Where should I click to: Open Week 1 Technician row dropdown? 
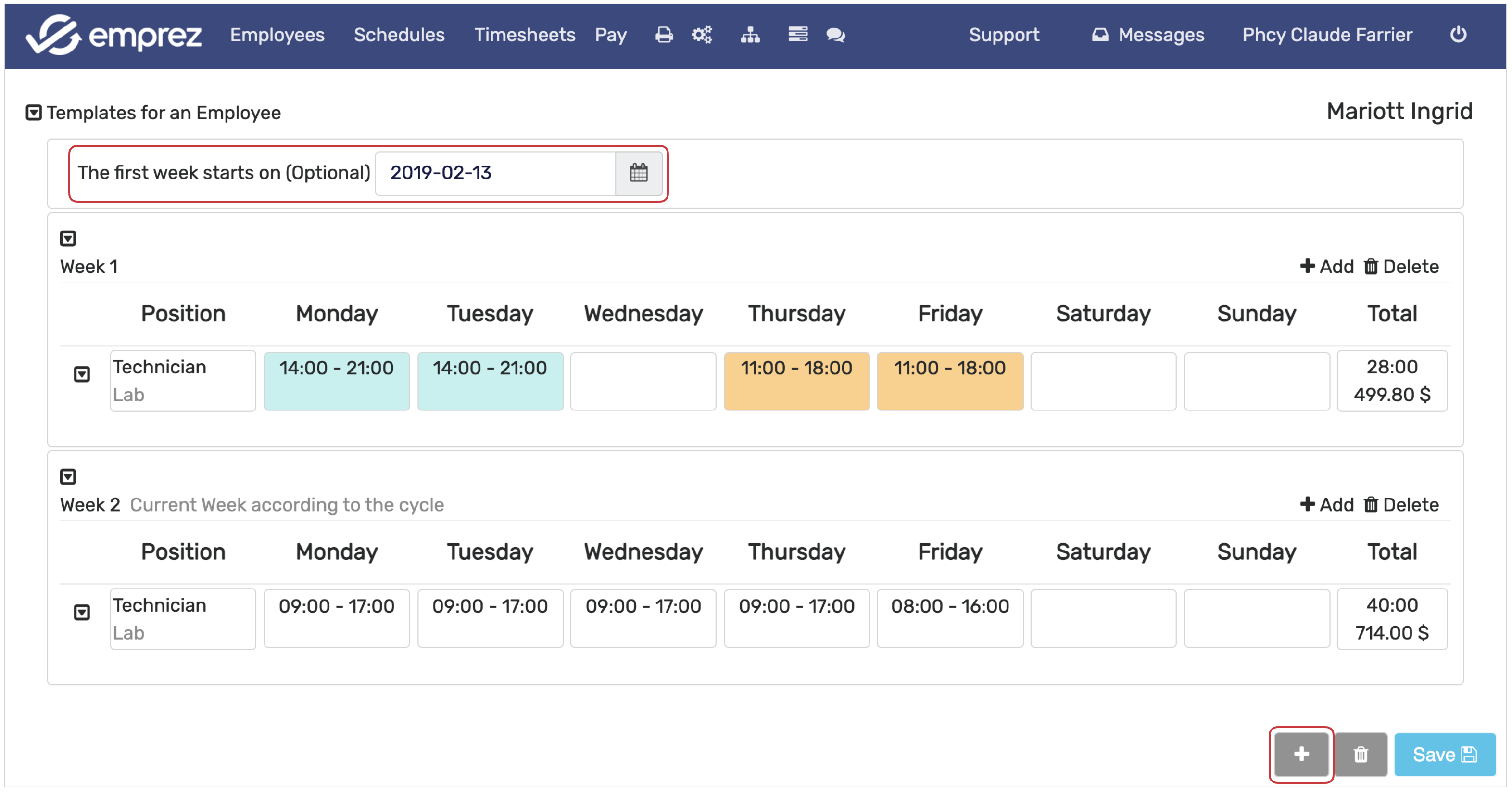82,374
